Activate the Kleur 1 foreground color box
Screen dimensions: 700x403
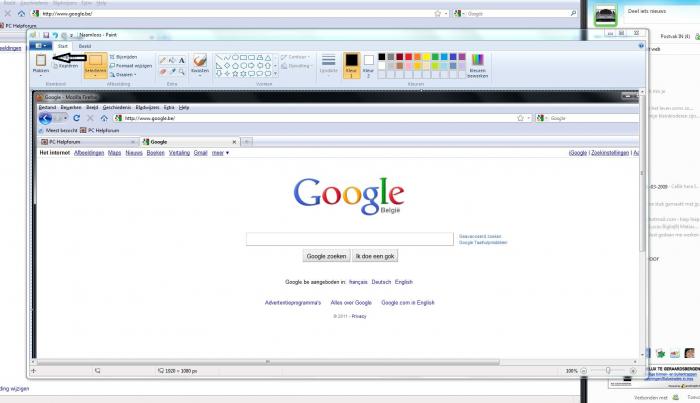(351, 65)
